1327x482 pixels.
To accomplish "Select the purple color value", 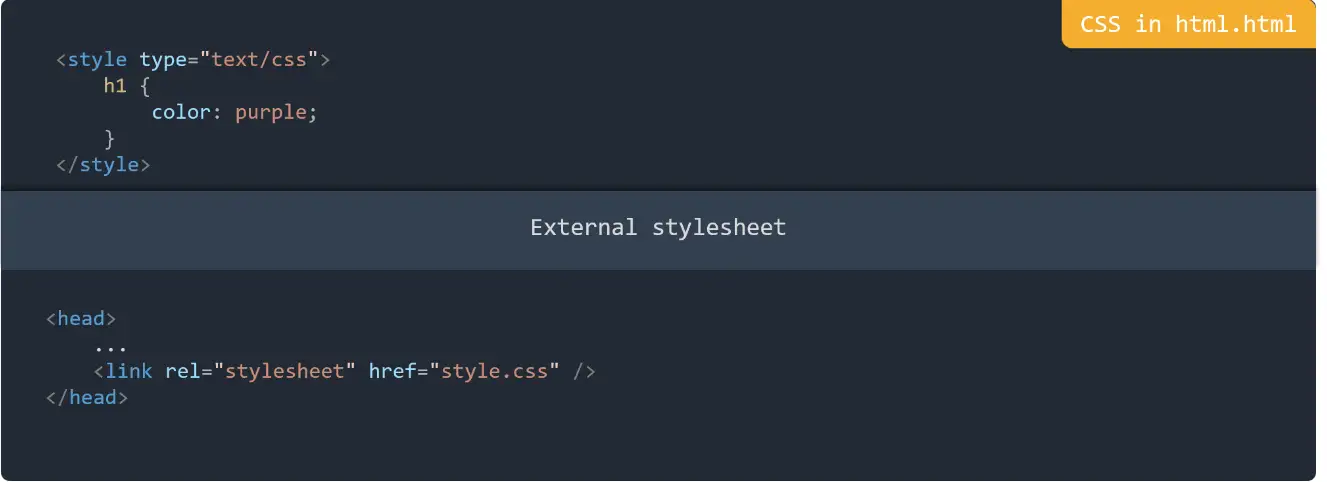I will (271, 112).
